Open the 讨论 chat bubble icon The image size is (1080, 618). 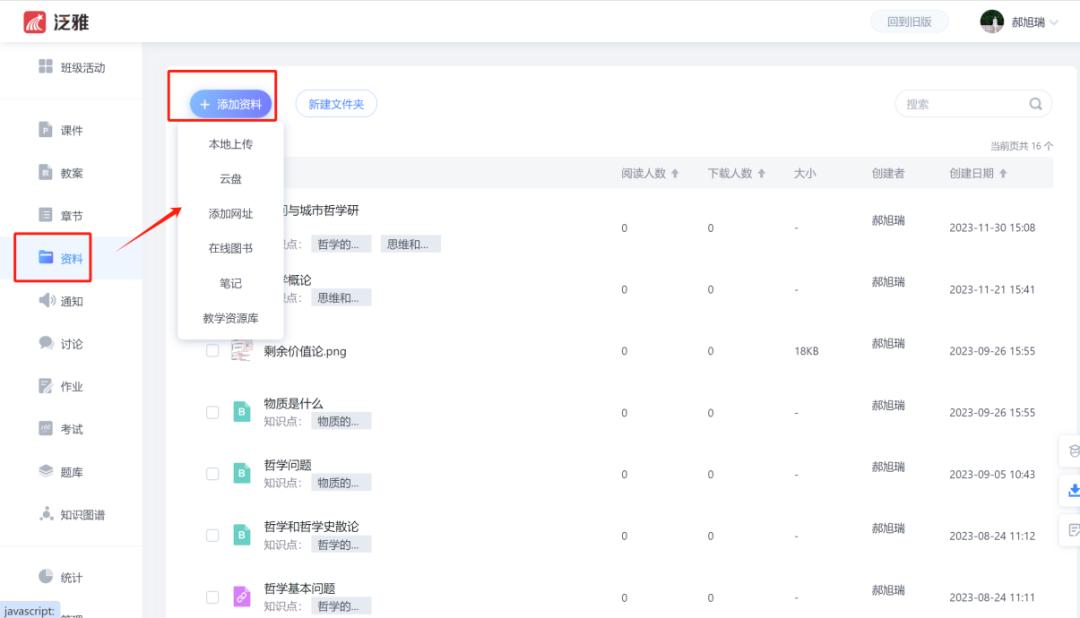pyautogui.click(x=46, y=343)
